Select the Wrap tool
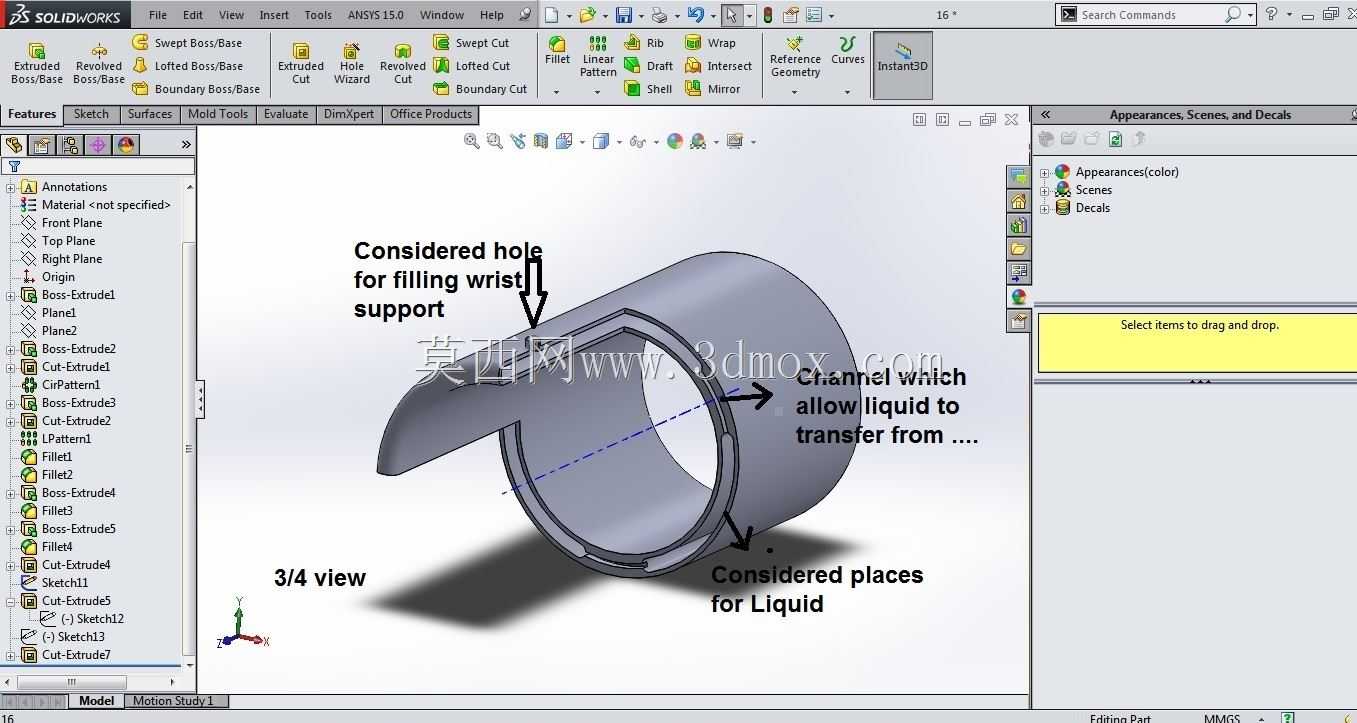Viewport: 1357px width, 723px height. coord(710,43)
